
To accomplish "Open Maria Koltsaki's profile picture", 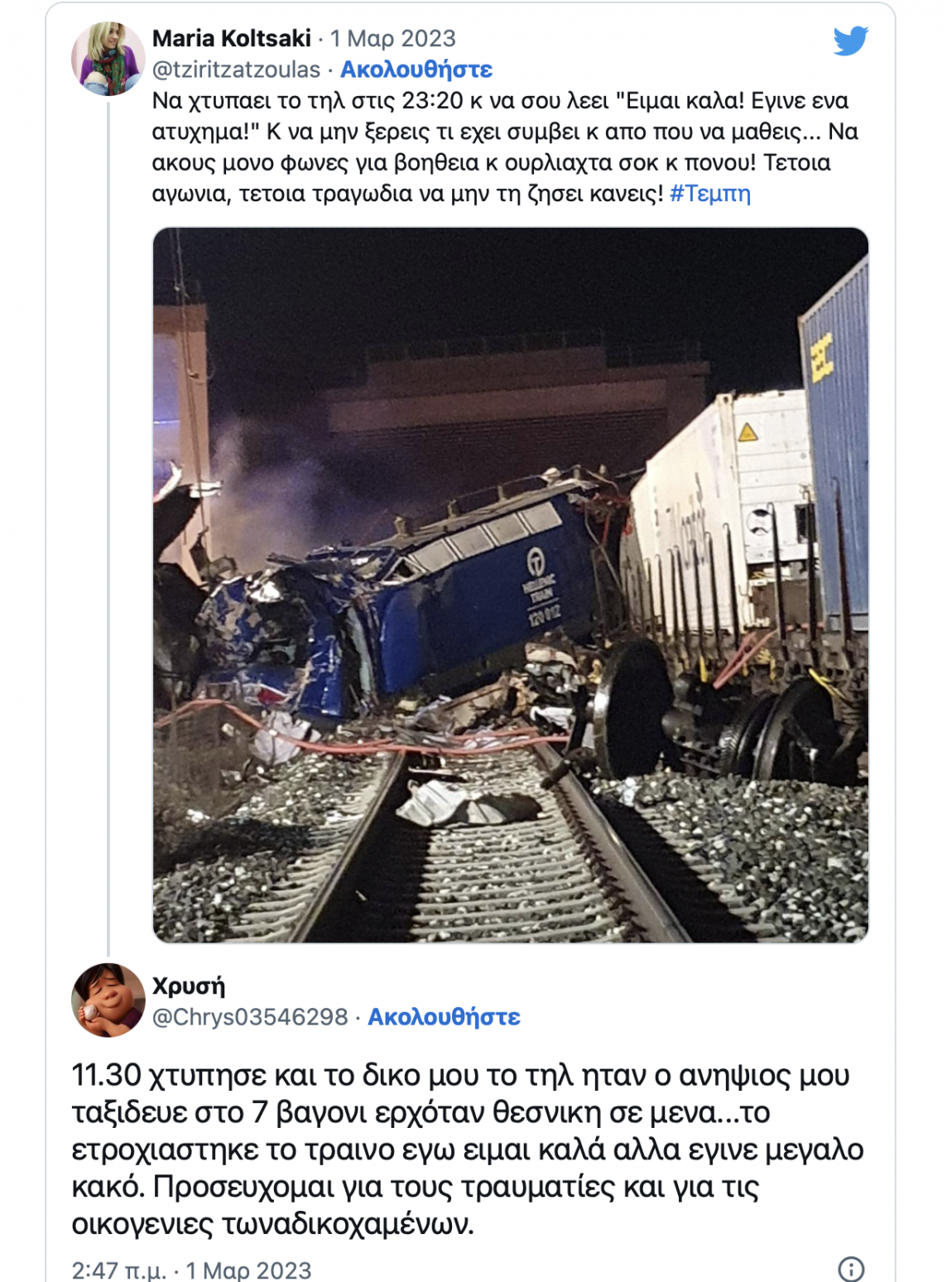I will click(108, 59).
